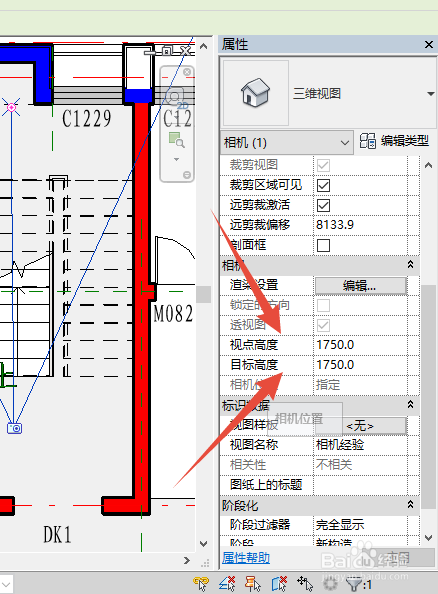Image resolution: width=438 pixels, height=594 pixels.
Task: Open the selection Filter funnel icon
Action: click(x=355, y=584)
